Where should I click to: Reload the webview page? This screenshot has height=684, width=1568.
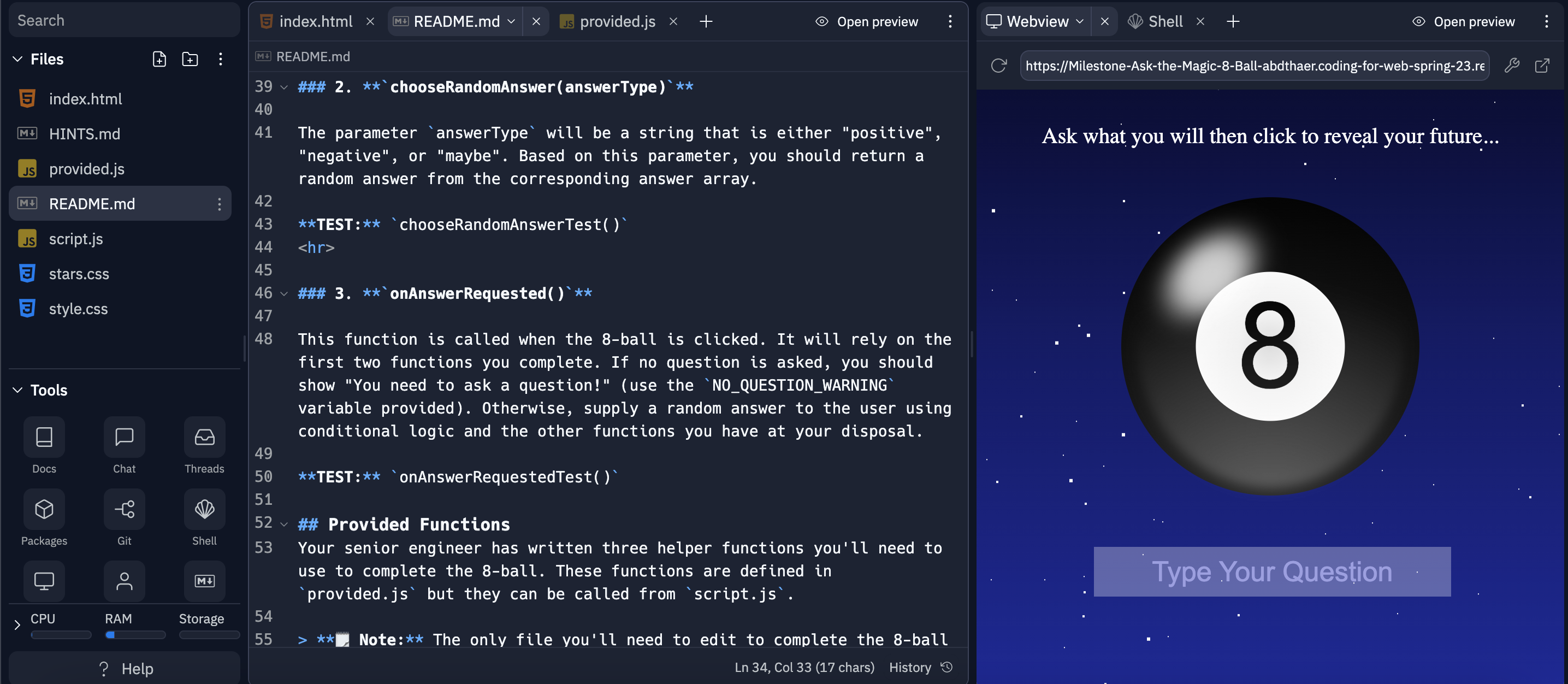tap(998, 66)
